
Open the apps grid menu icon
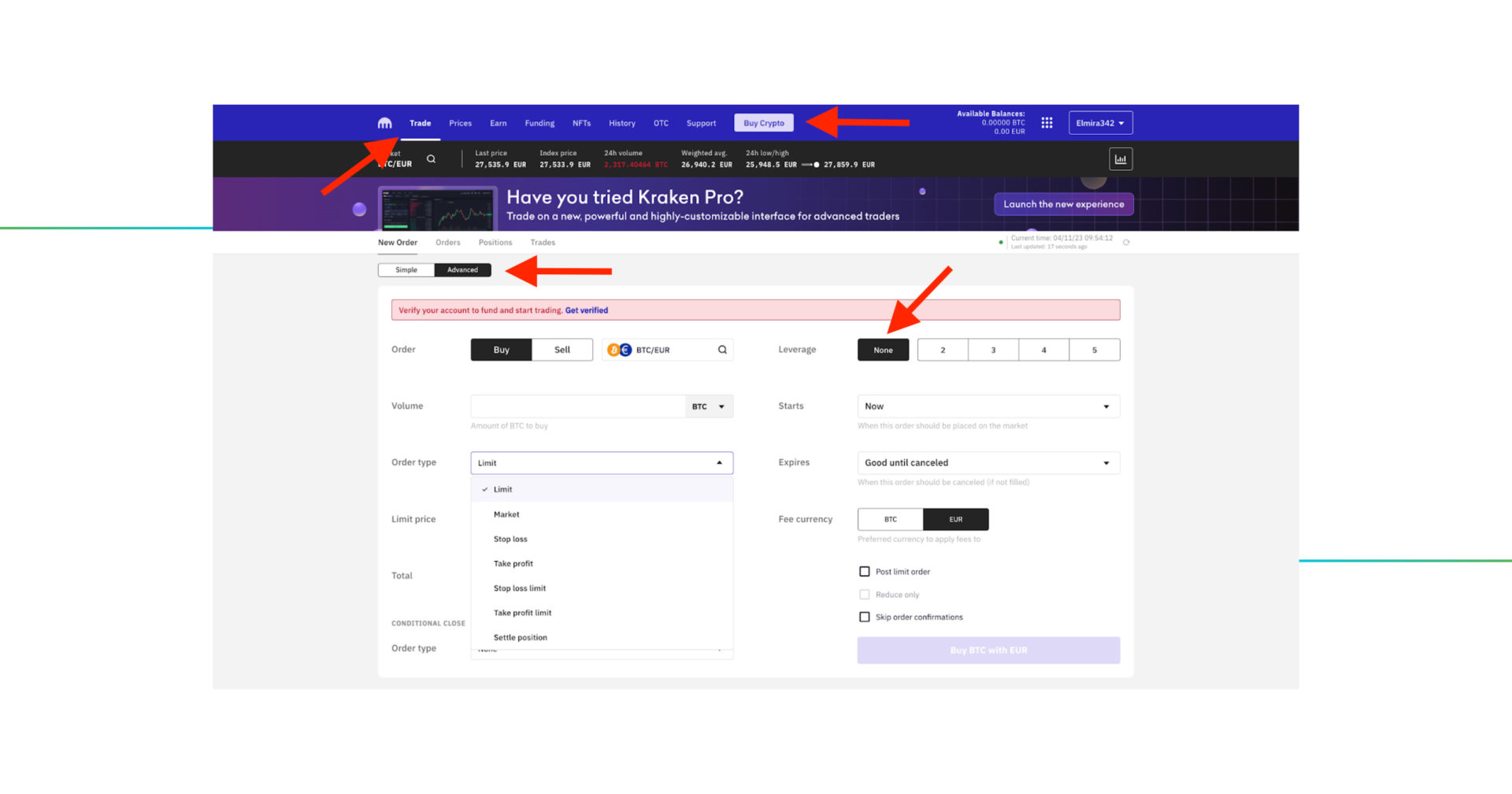pyautogui.click(x=1047, y=123)
